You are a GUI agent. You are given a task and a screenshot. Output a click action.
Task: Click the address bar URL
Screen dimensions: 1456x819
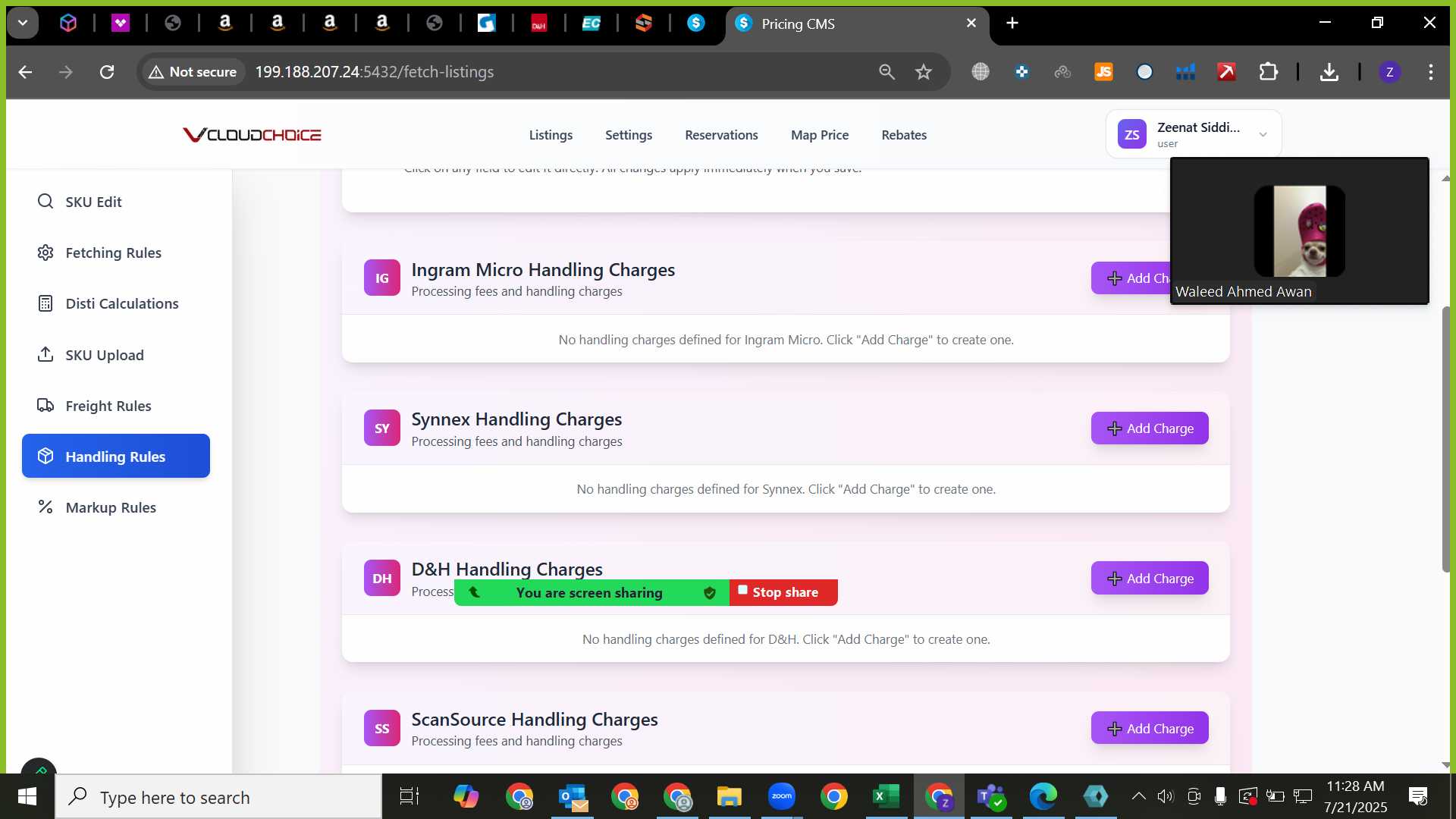pyautogui.click(x=374, y=72)
